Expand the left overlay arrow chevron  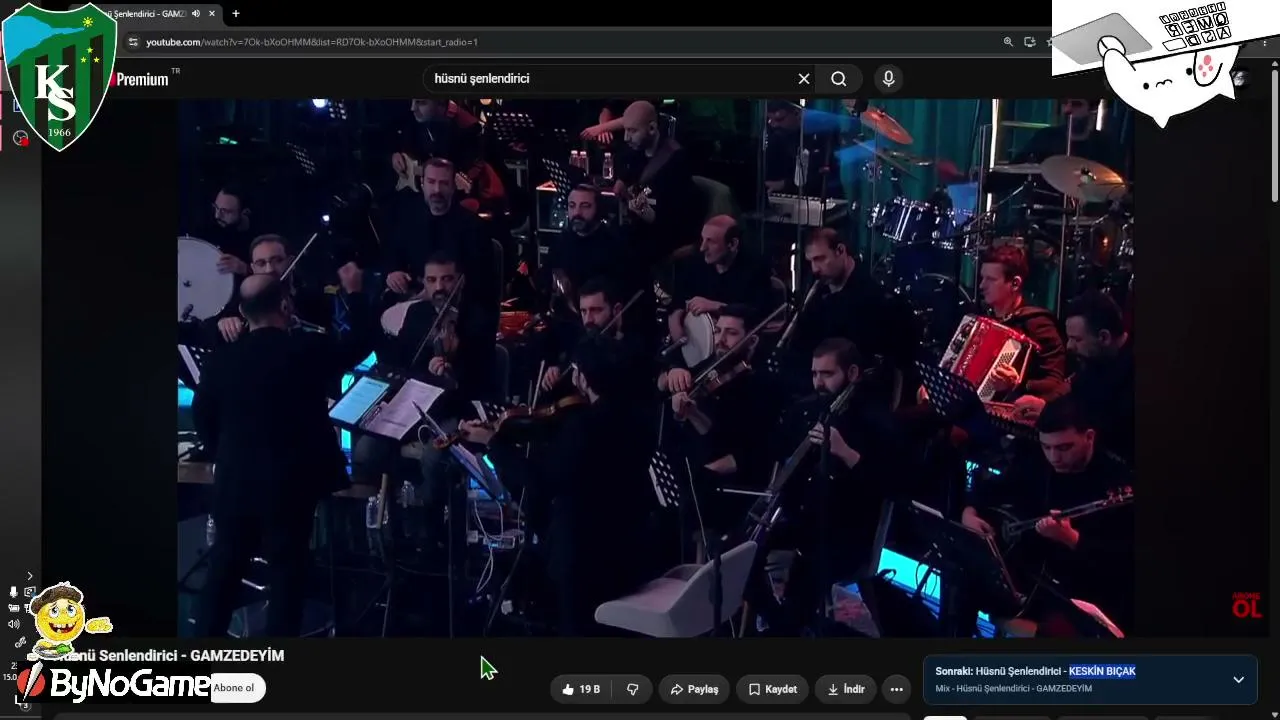(29, 576)
